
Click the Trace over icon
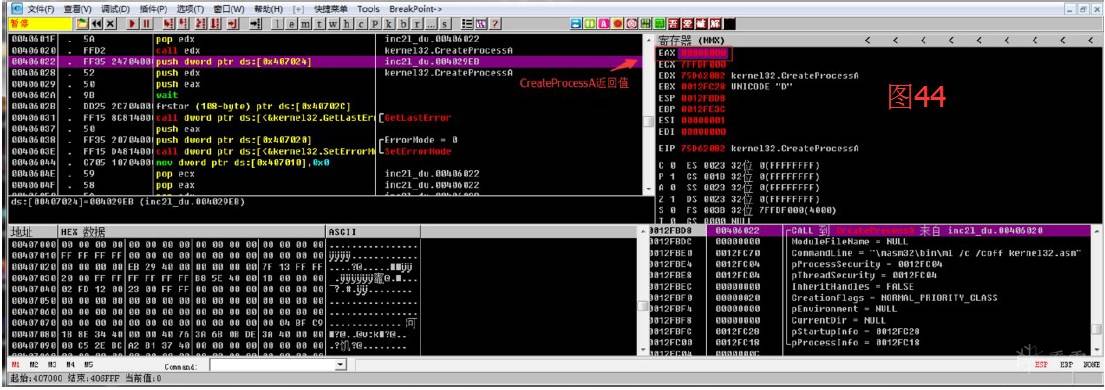click(x=215, y=23)
